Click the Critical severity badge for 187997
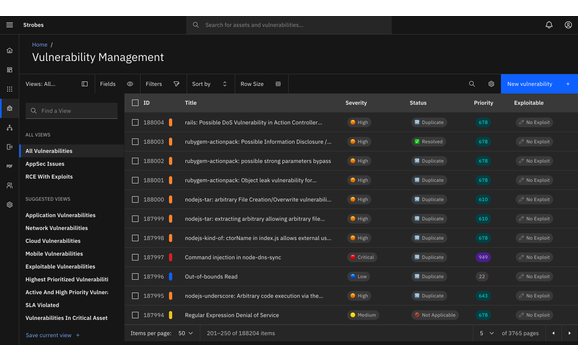The height and width of the screenshot is (361, 579). [x=362, y=257]
